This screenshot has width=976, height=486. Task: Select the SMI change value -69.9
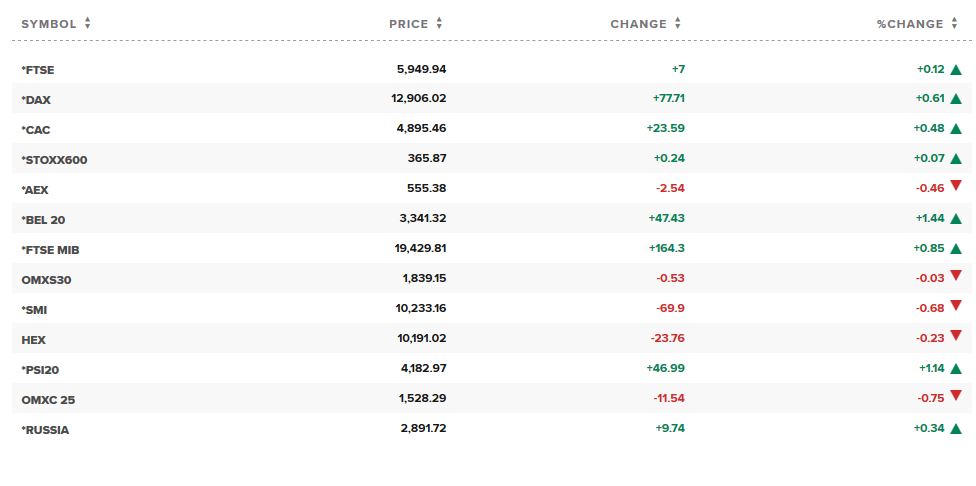click(x=671, y=307)
